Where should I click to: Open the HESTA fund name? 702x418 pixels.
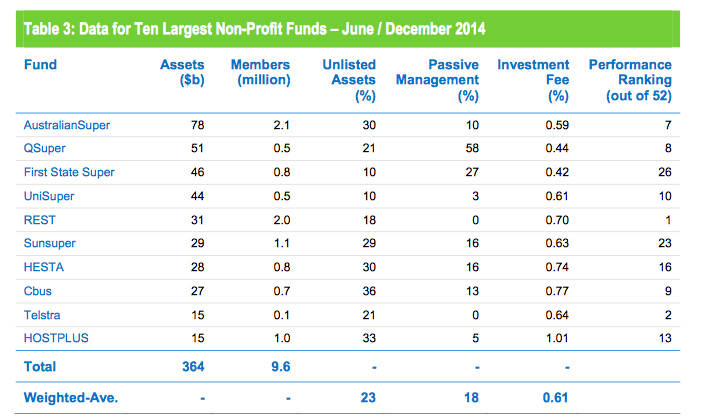tap(42, 267)
